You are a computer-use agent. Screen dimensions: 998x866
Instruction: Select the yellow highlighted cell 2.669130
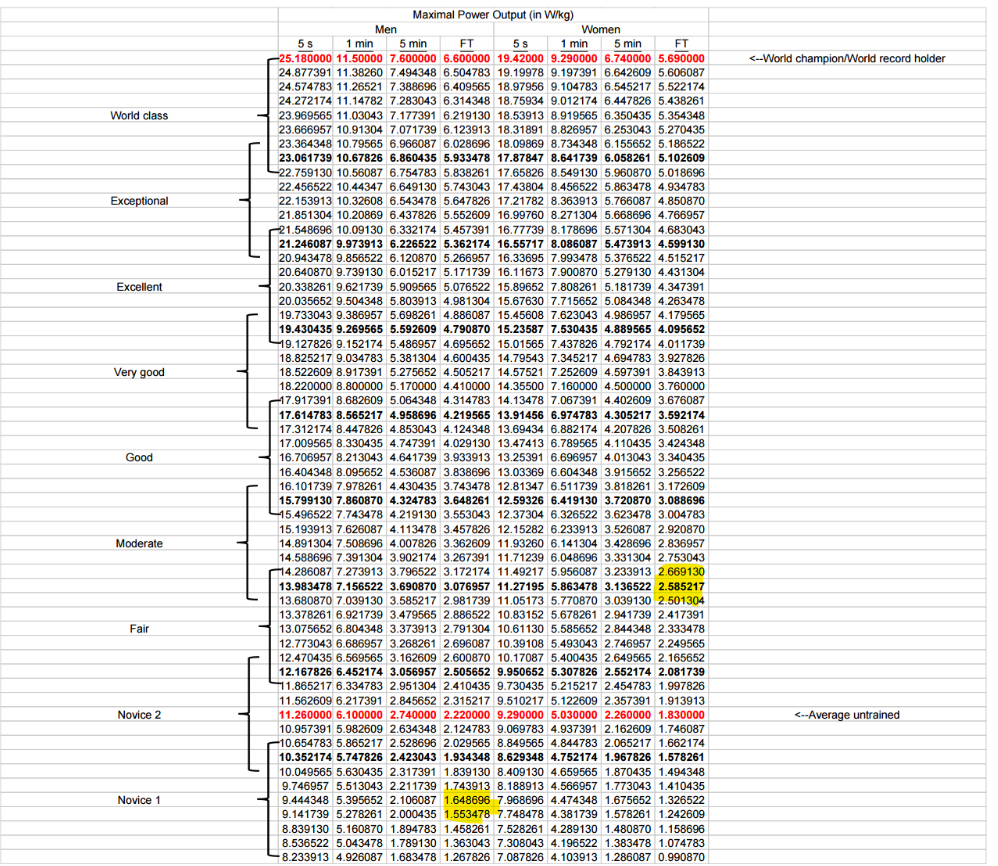[682, 570]
